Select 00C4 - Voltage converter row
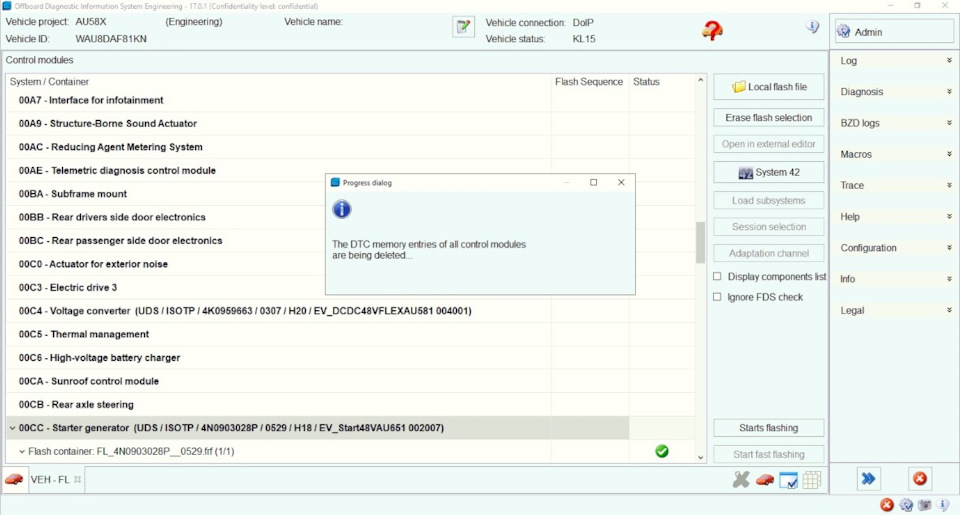This screenshot has width=960, height=515. click(x=351, y=310)
